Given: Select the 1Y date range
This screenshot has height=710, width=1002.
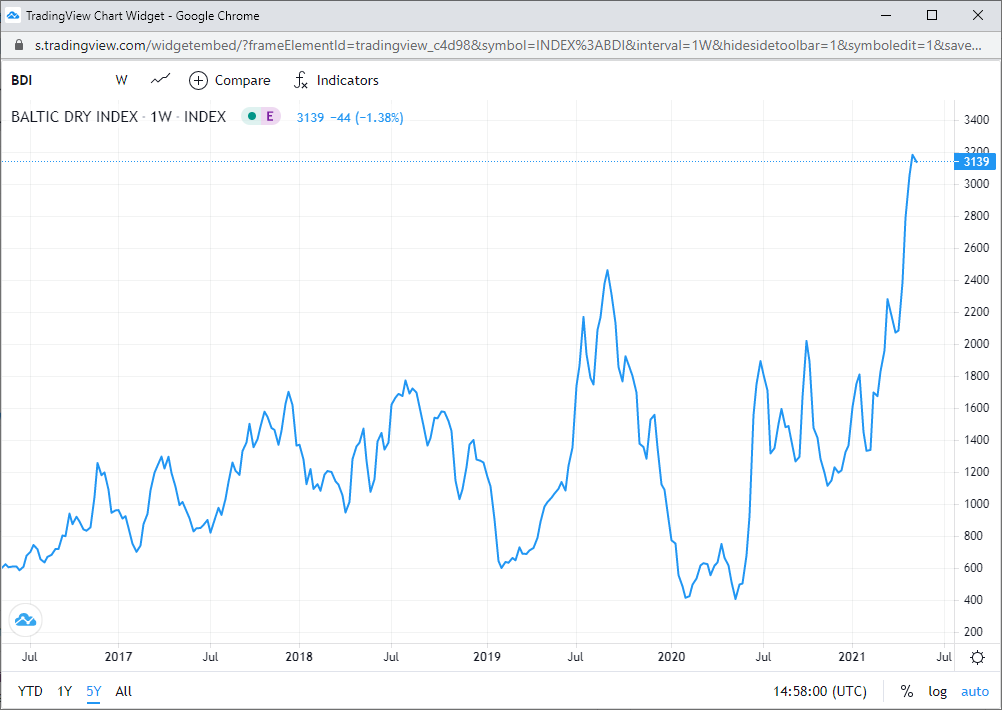Looking at the screenshot, I should (x=64, y=691).
